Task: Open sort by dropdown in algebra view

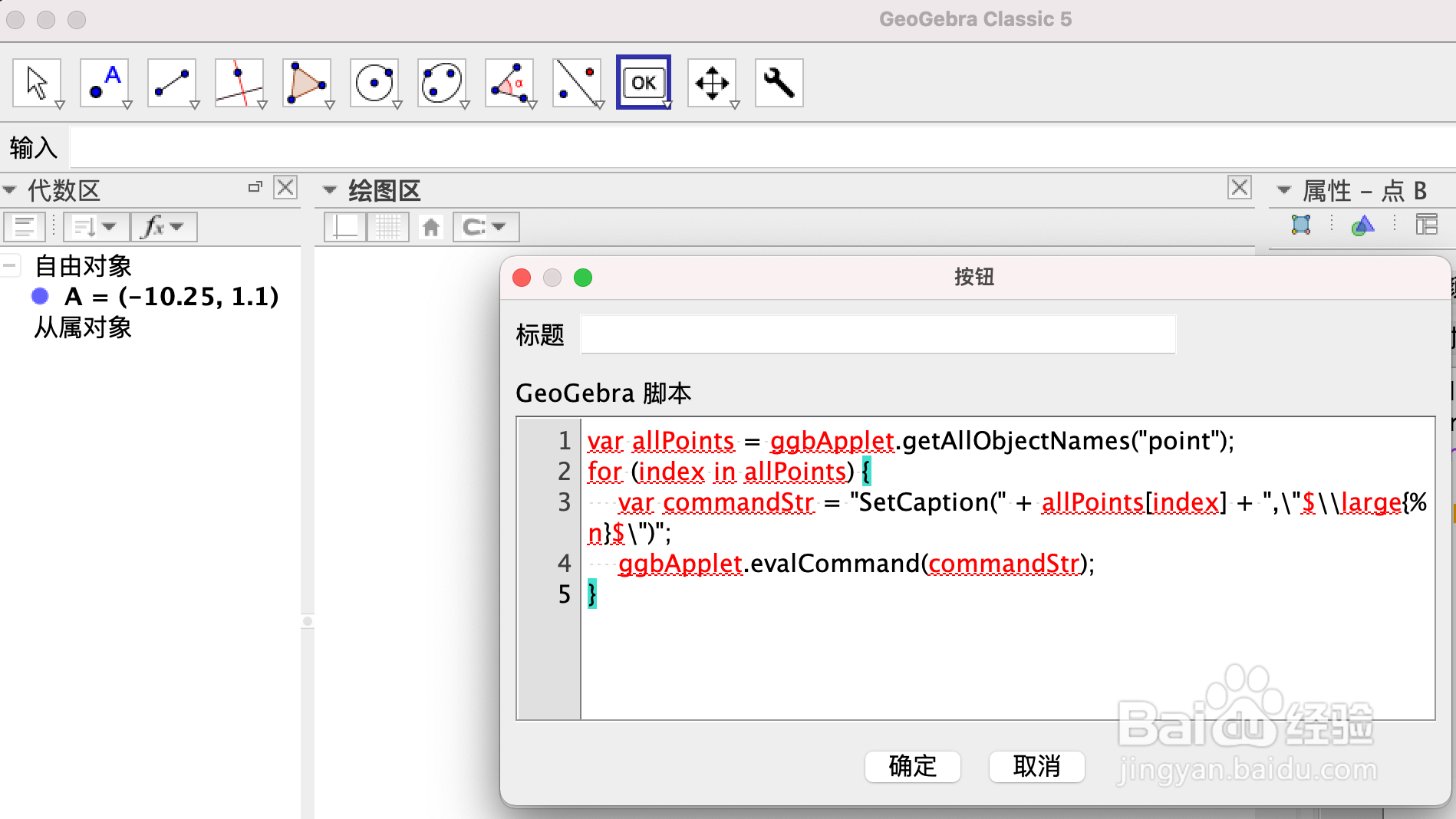Action: [96, 227]
